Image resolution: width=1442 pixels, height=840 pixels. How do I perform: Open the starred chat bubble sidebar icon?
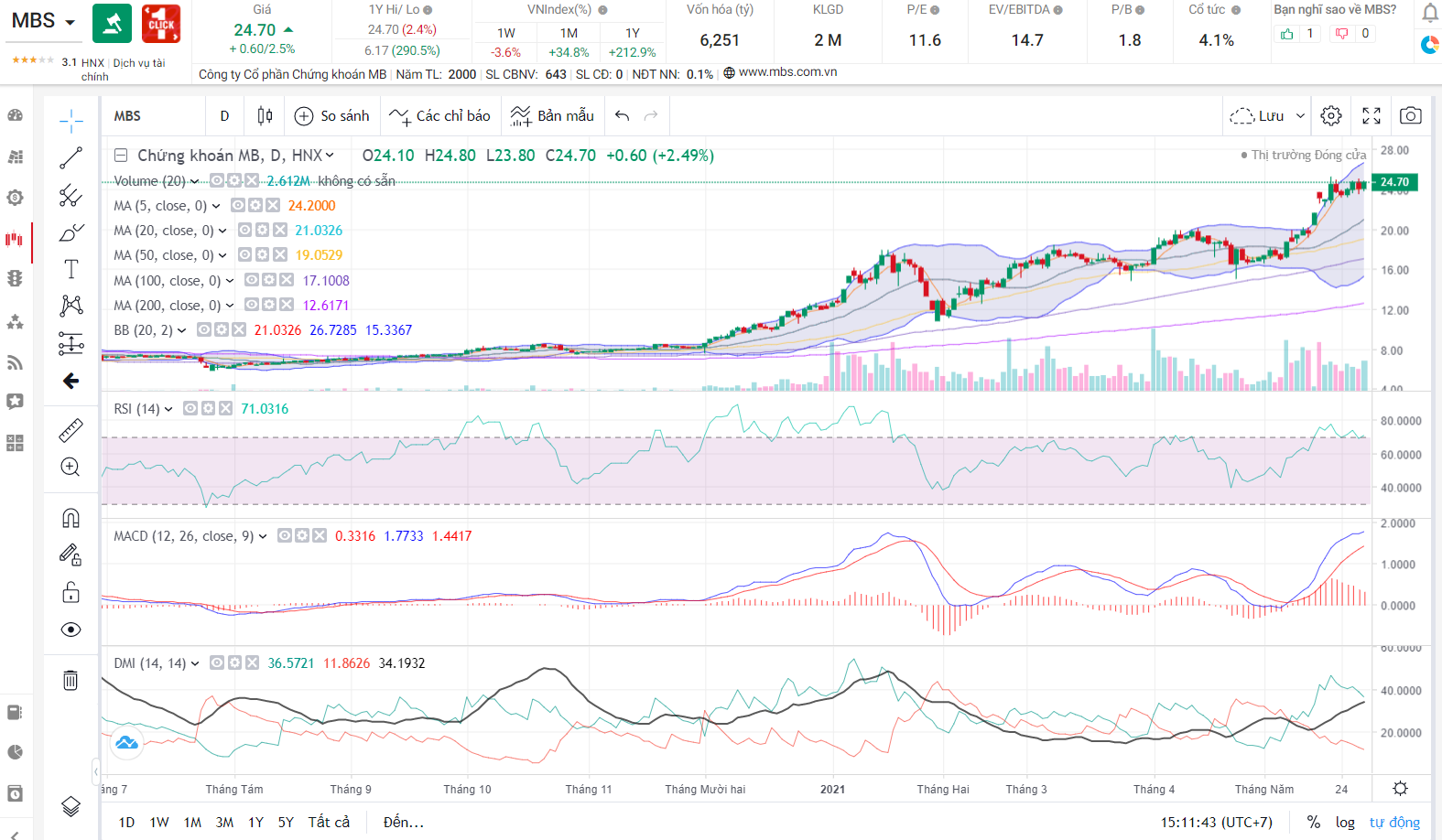[15, 401]
